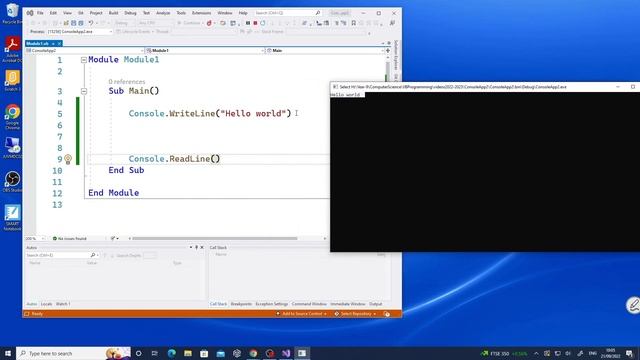Screen dimensions: 640x360
Task: Click the Autos search input field
Action: pyautogui.click(x=57, y=255)
